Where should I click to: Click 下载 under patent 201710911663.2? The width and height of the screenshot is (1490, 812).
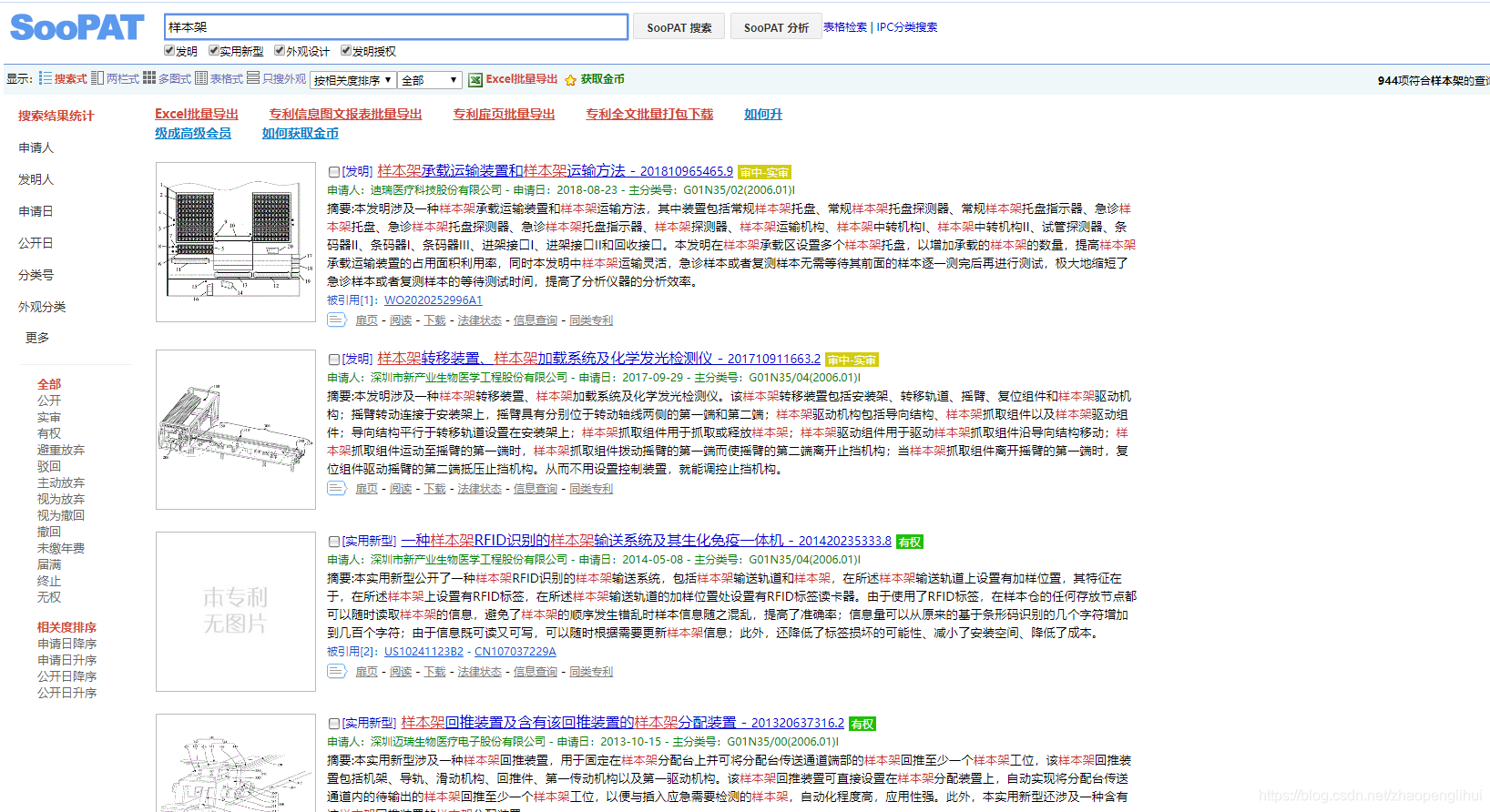coord(434,489)
